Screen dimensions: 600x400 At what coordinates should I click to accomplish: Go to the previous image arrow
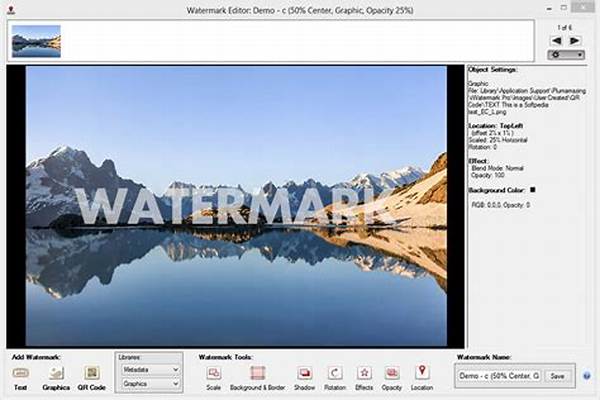(x=557, y=41)
